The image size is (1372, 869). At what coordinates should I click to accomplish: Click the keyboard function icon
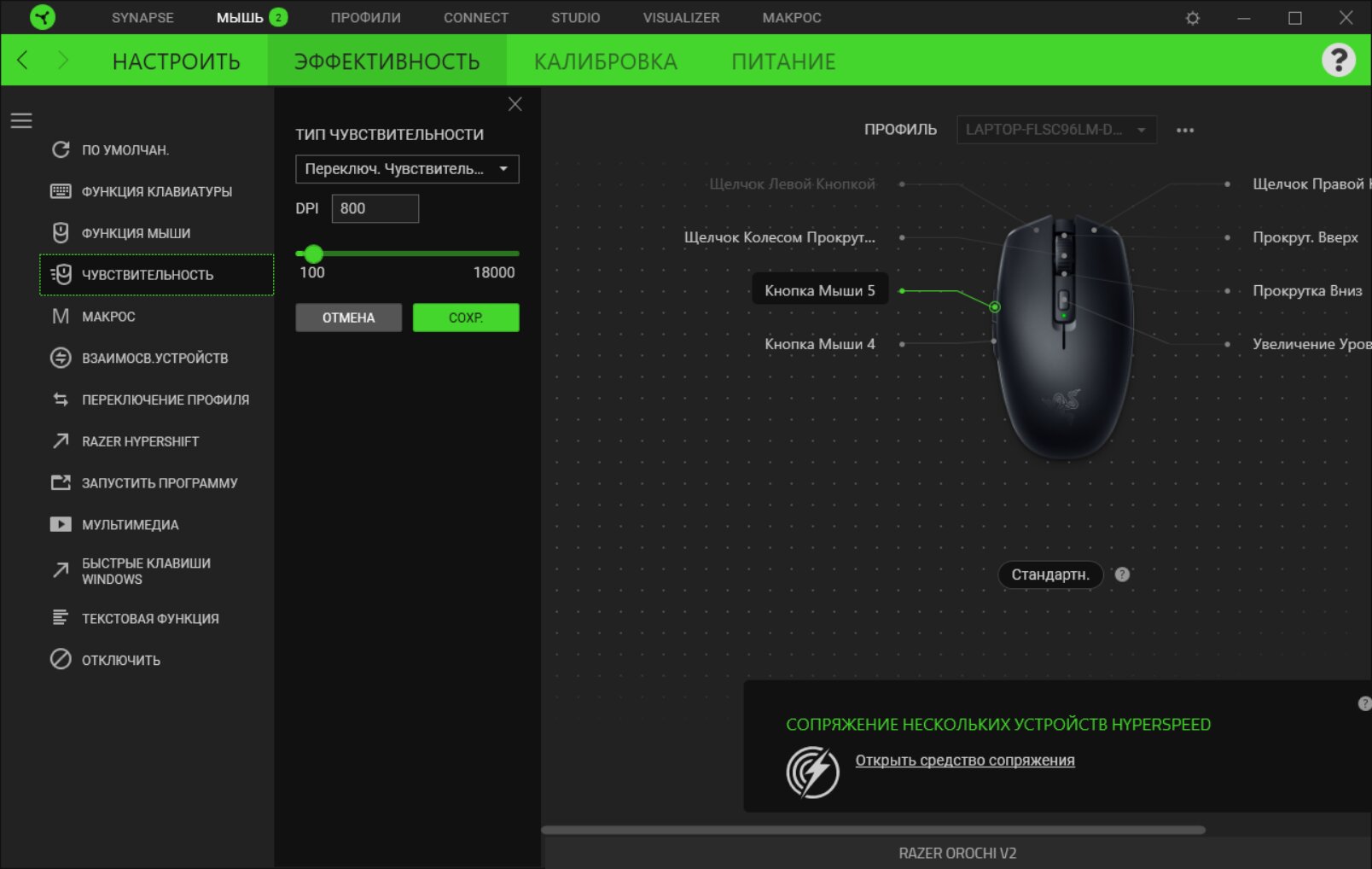pyautogui.click(x=61, y=191)
